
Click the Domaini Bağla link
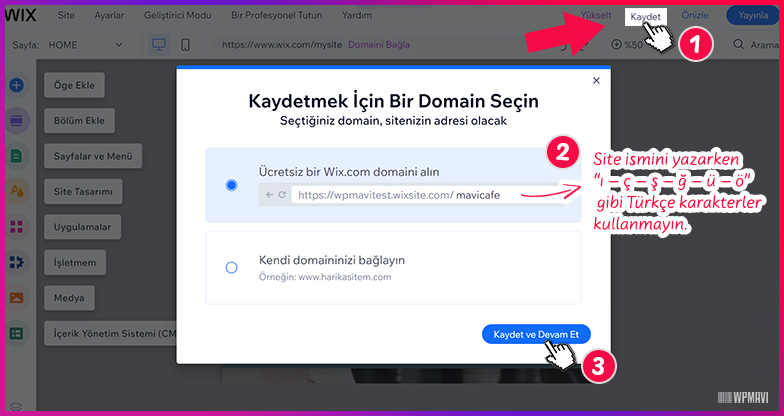[x=379, y=44]
